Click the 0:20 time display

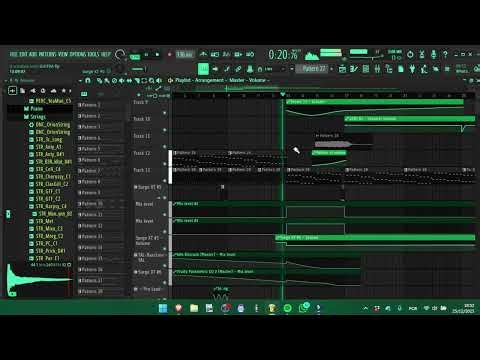point(283,55)
